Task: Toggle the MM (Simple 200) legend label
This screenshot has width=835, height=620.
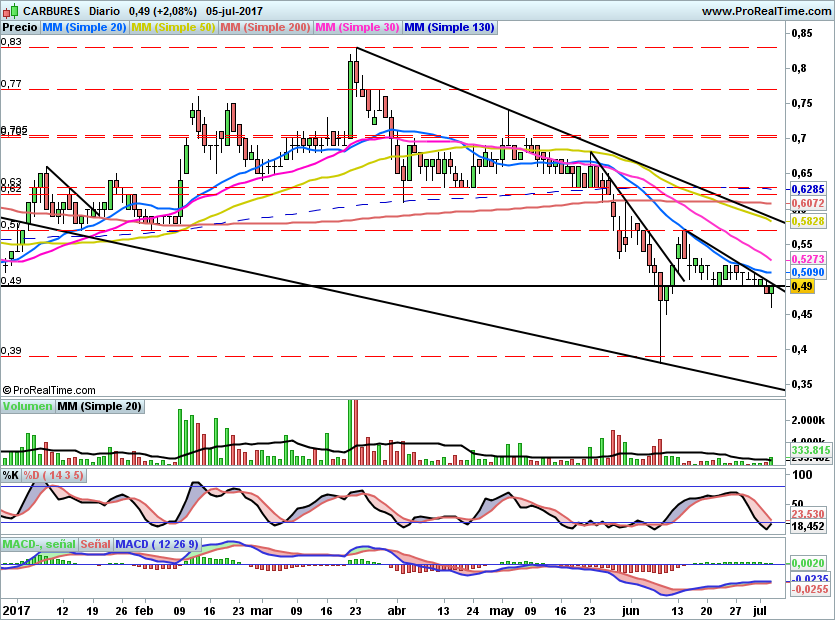Action: coord(265,28)
